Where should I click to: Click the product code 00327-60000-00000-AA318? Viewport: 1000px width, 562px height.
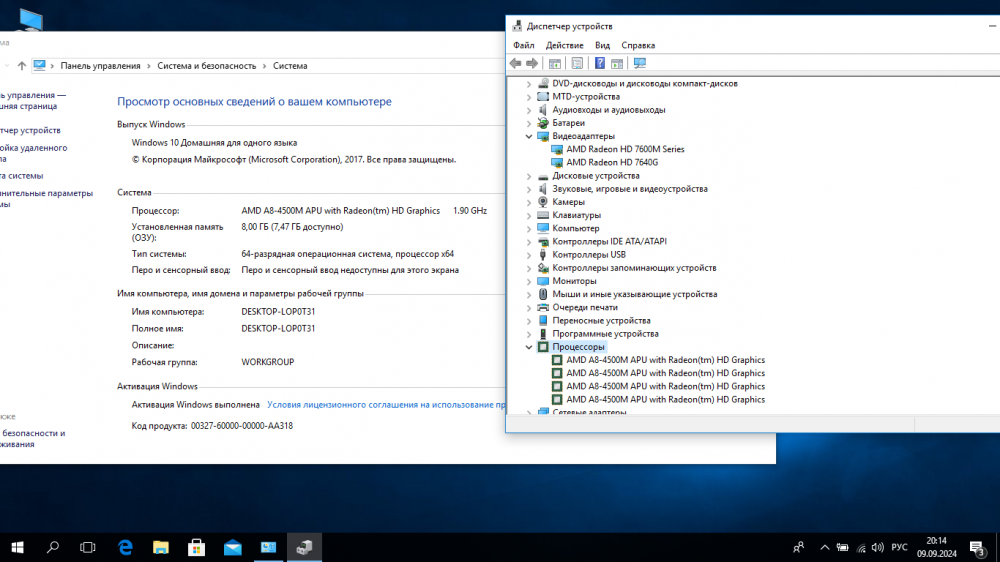[x=242, y=425]
